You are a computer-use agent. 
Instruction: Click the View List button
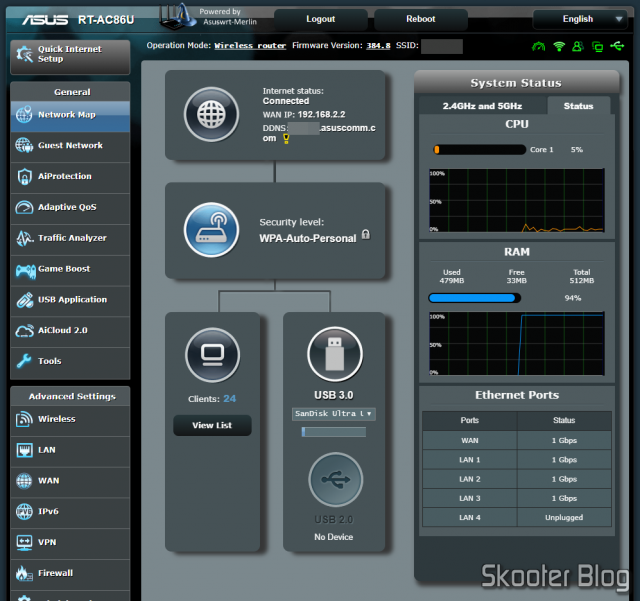(x=212, y=425)
